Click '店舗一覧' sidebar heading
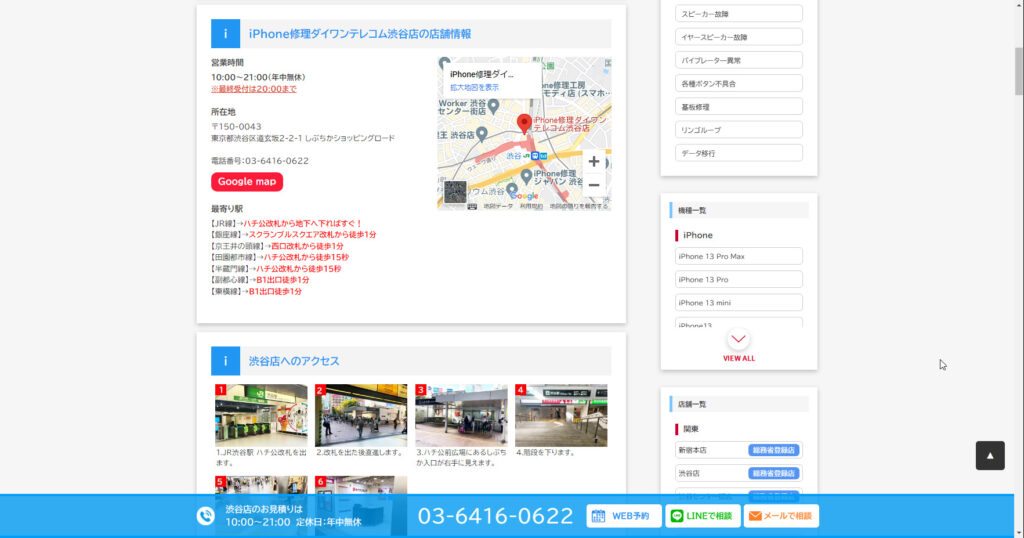 [692, 404]
